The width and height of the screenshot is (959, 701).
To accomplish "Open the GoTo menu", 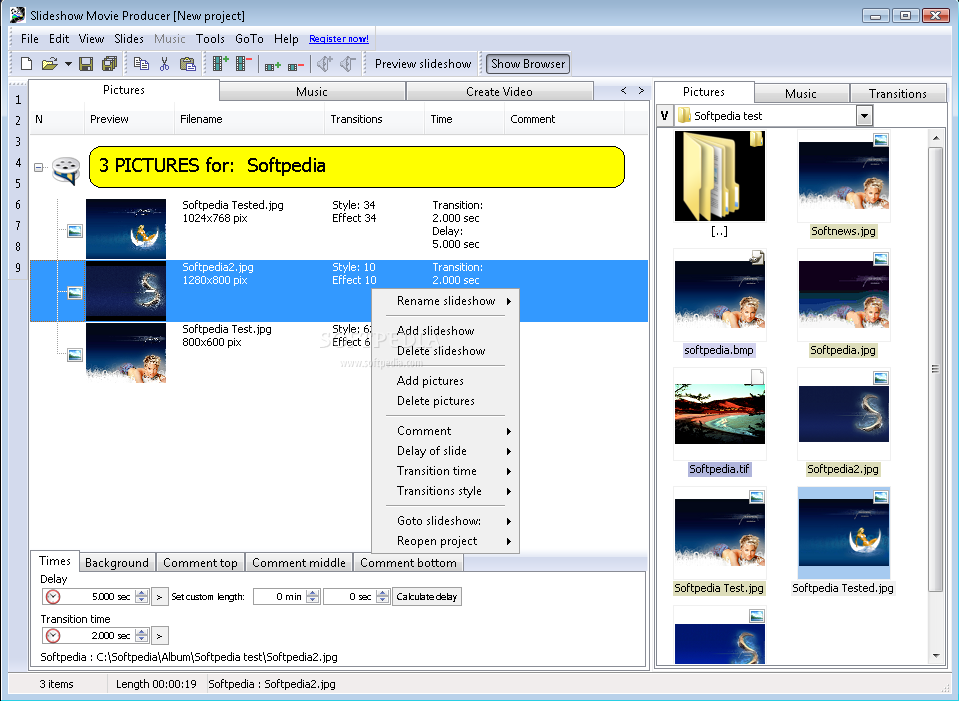I will pyautogui.click(x=249, y=39).
